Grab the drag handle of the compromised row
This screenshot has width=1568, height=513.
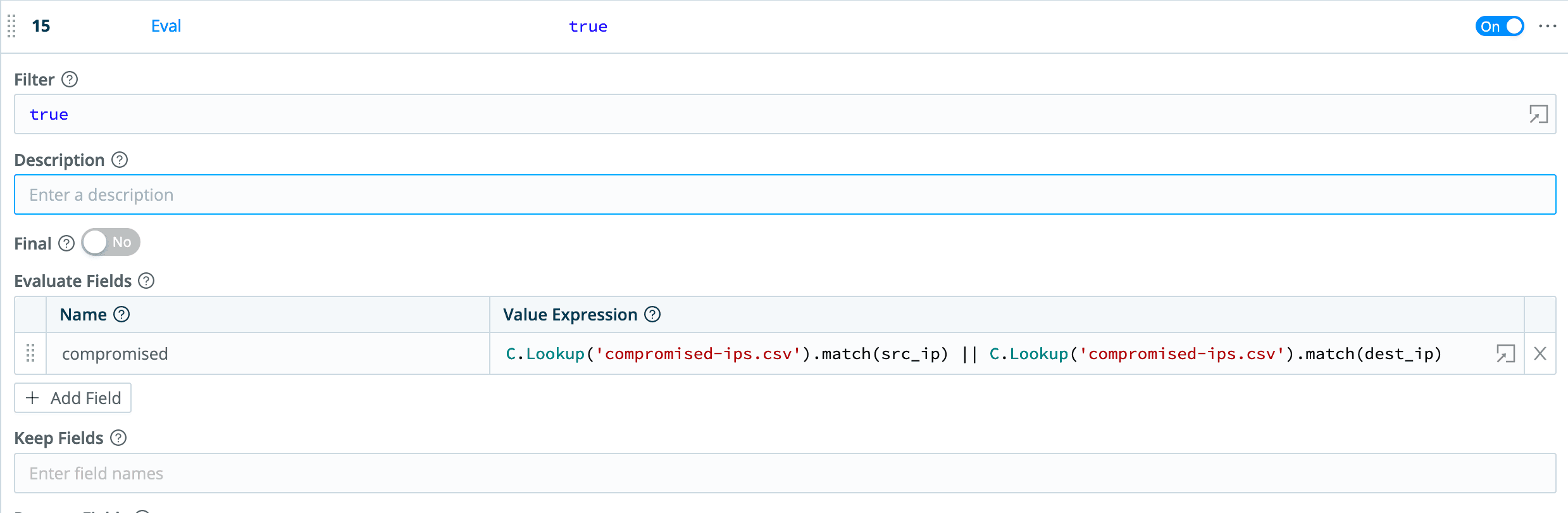click(x=30, y=353)
